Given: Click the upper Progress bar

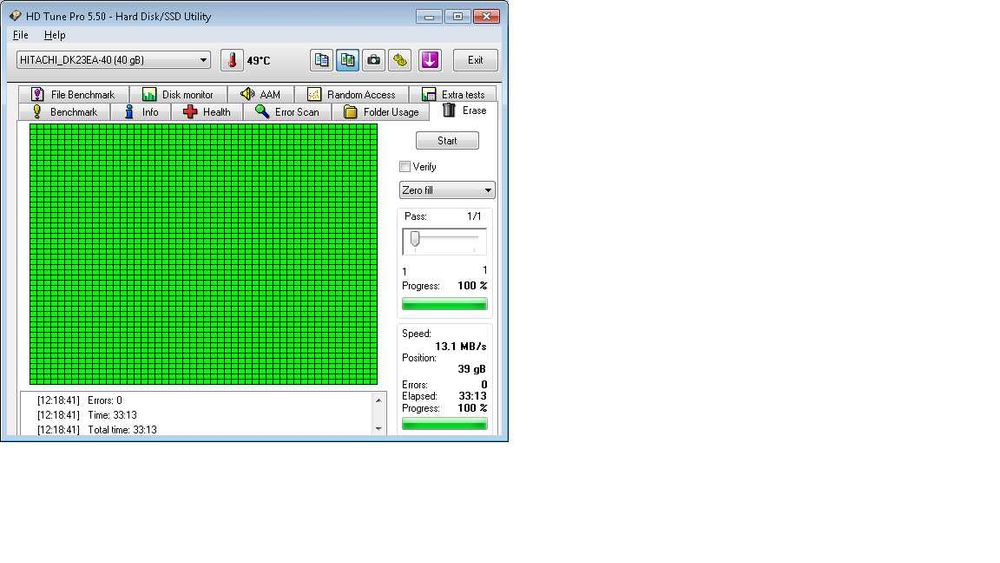Looking at the screenshot, I should (x=445, y=304).
